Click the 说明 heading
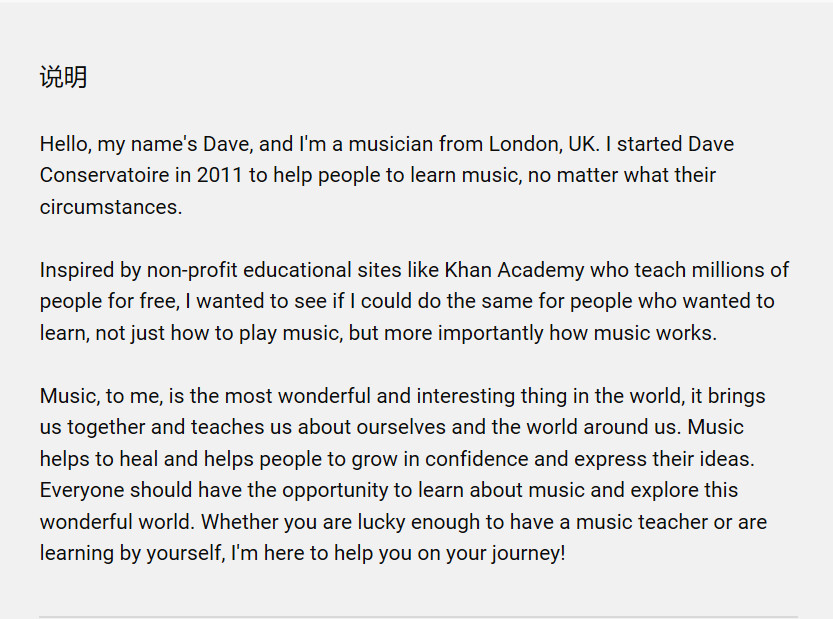This screenshot has width=833, height=619. (x=63, y=77)
